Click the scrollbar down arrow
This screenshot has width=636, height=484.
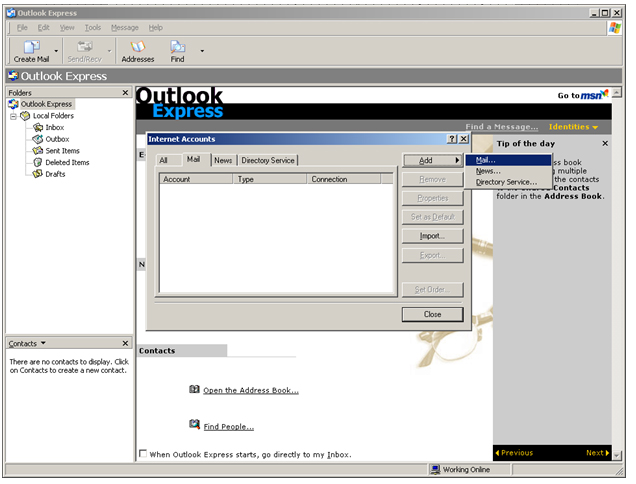click(617, 456)
